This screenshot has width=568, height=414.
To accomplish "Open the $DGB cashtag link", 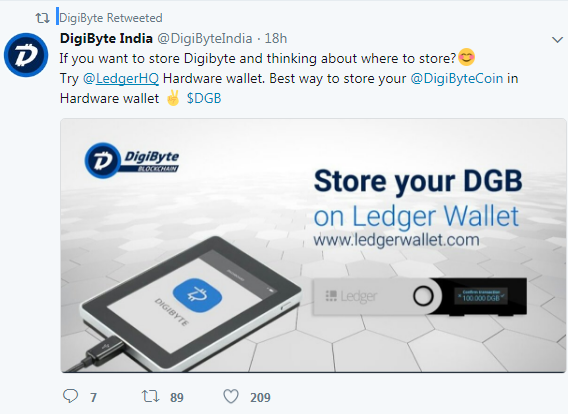I will click(204, 98).
